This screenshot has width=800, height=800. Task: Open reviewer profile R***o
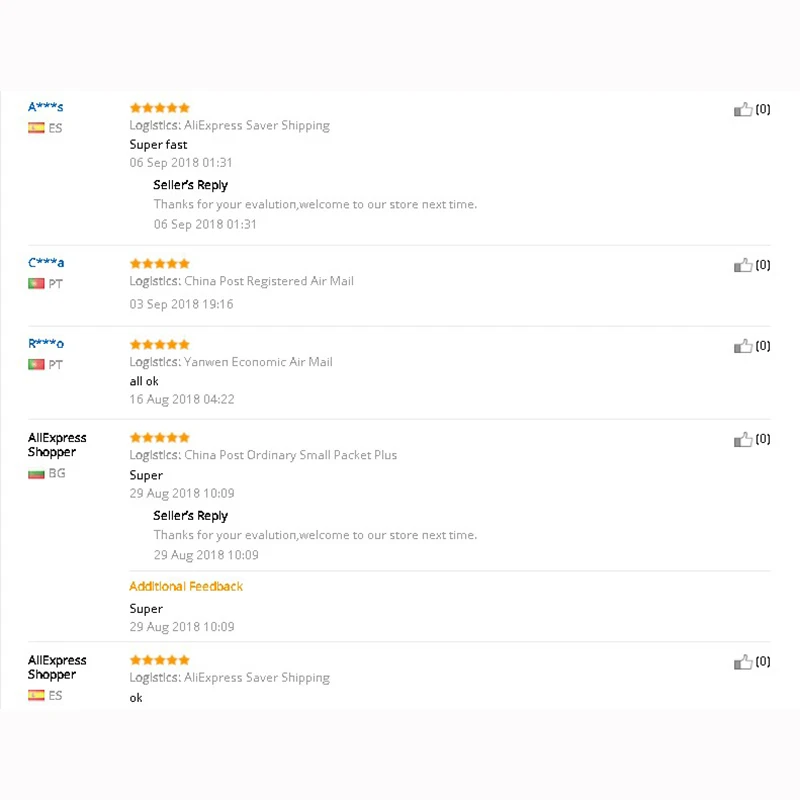(46, 344)
